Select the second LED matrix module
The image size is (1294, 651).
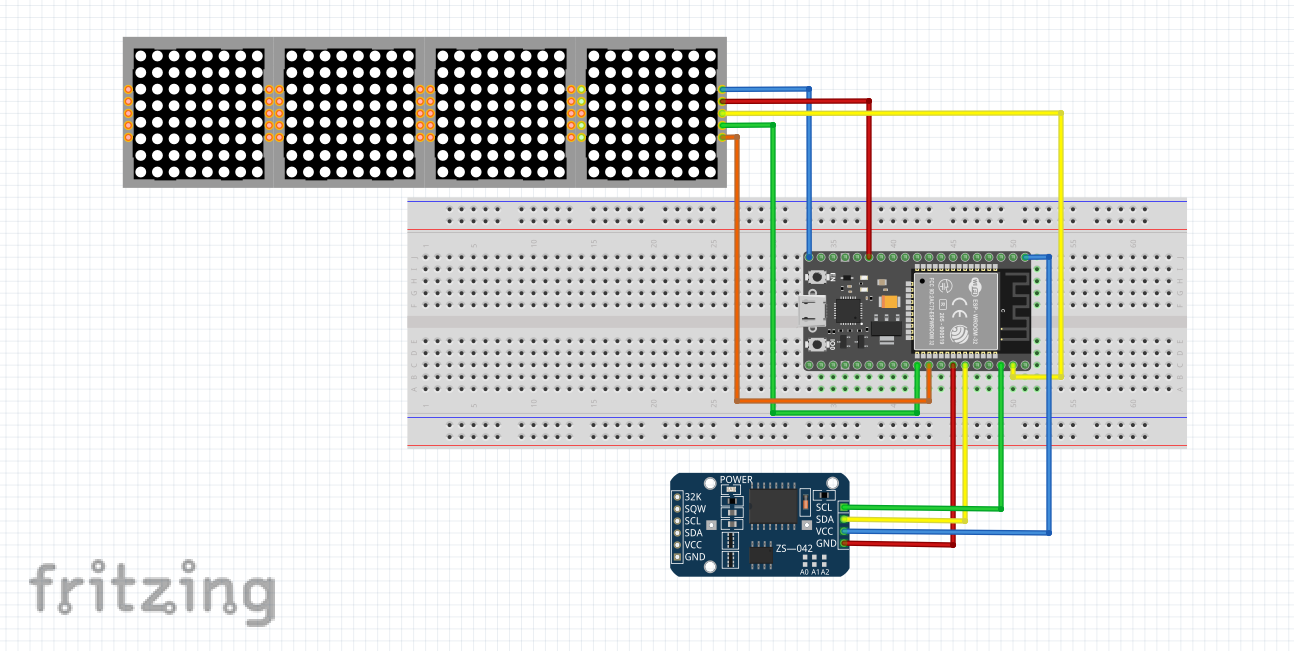pos(349,115)
